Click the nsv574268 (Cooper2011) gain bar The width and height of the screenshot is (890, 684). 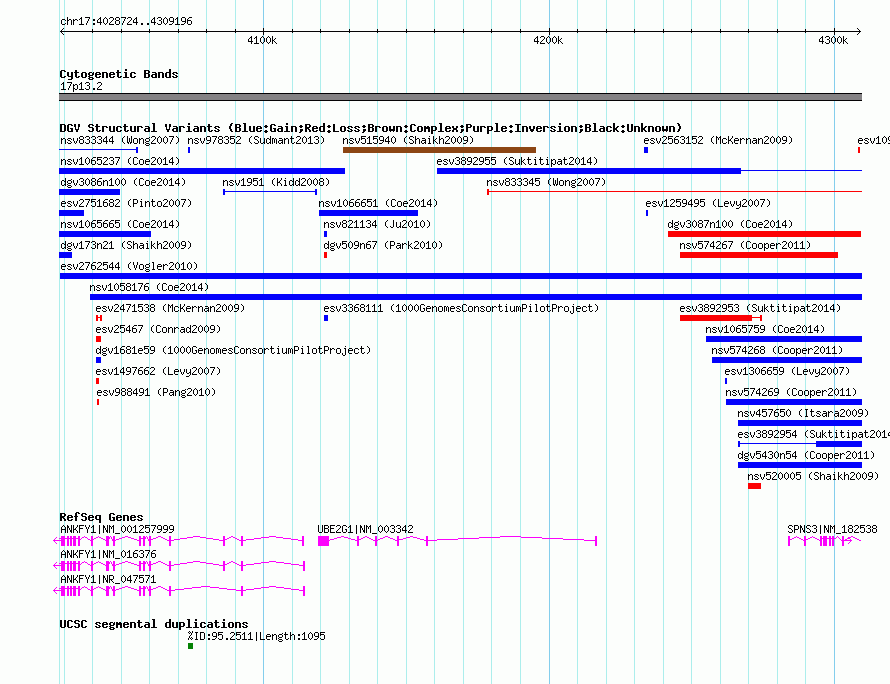point(787,360)
